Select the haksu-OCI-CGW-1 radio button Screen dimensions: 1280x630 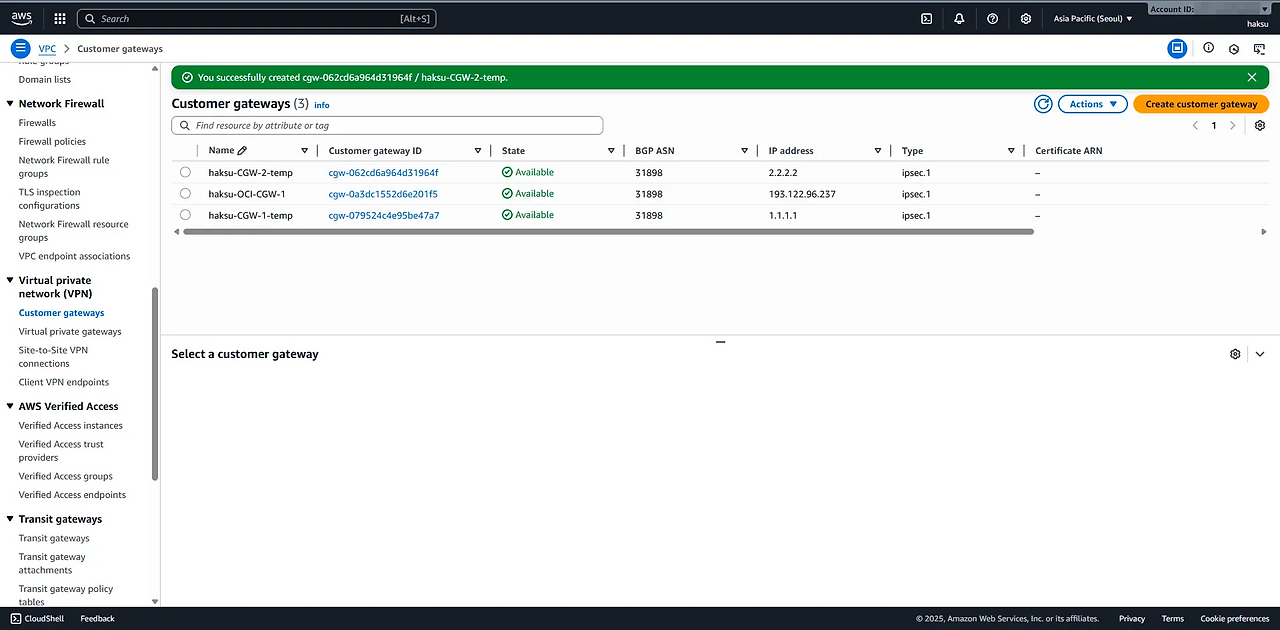[185, 194]
